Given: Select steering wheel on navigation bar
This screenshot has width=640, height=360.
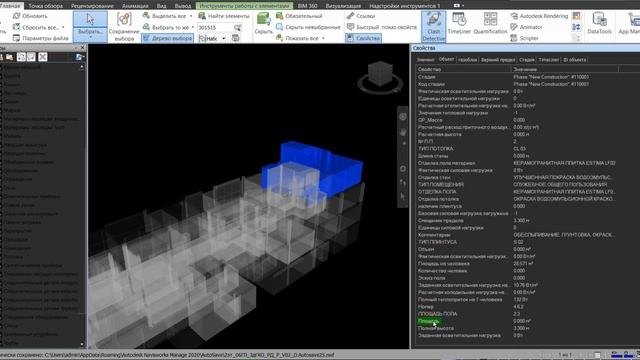Looking at the screenshot, I should coord(403,117).
